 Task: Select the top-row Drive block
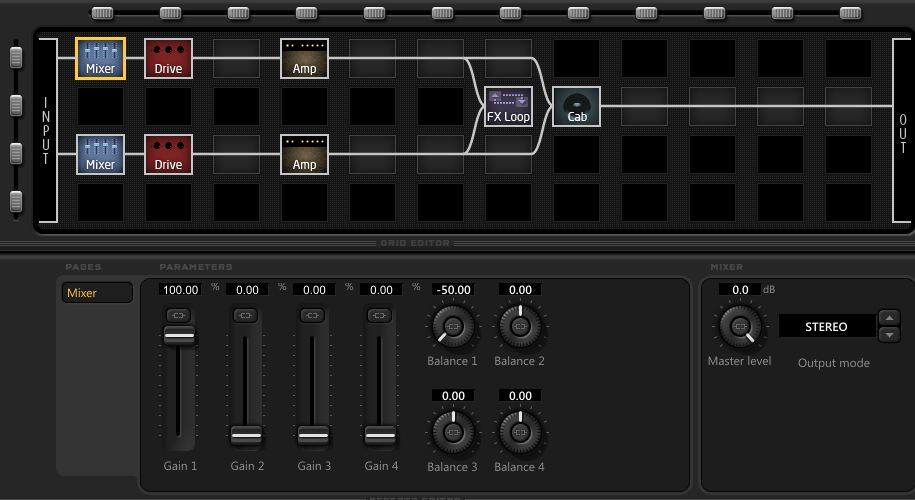point(168,58)
